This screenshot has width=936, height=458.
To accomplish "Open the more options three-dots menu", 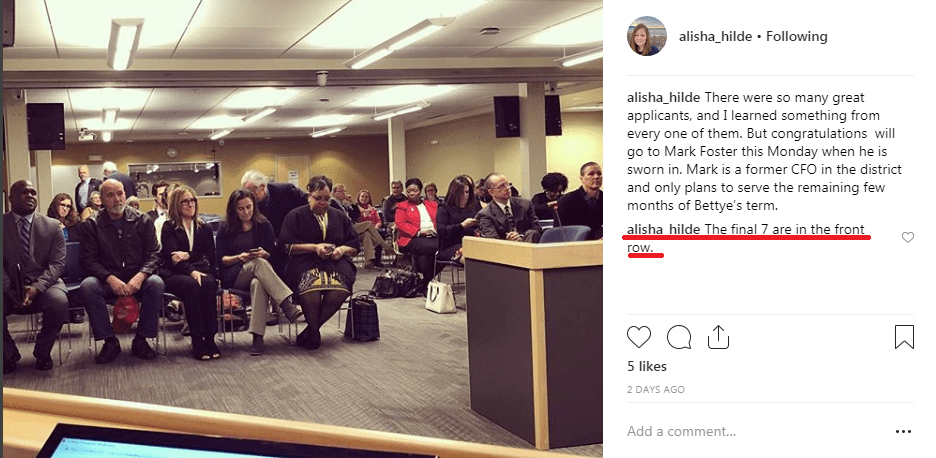I will pos(903,431).
